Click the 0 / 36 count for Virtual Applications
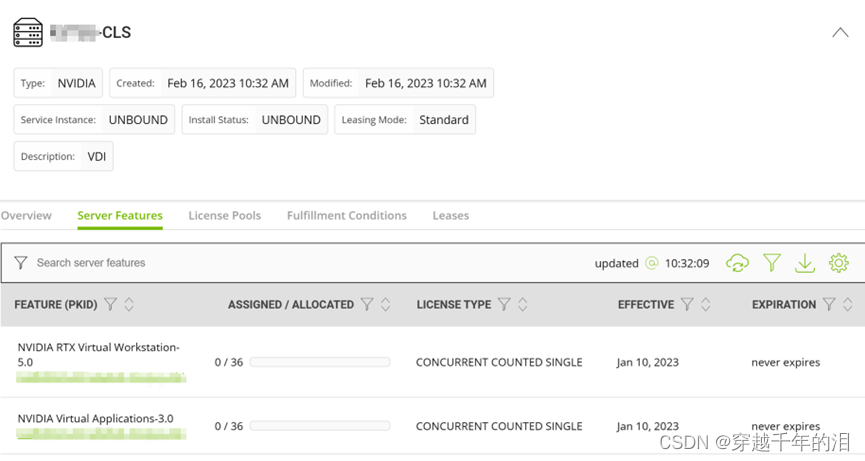Screen dimensions: 865x461 click(229, 426)
